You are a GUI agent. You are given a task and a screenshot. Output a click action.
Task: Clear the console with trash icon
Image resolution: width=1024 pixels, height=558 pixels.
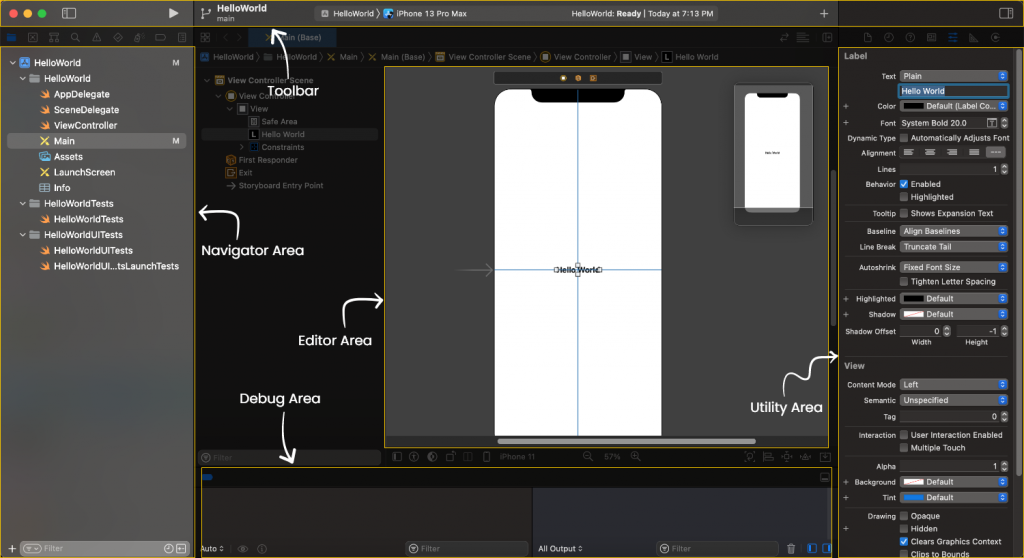click(x=791, y=548)
